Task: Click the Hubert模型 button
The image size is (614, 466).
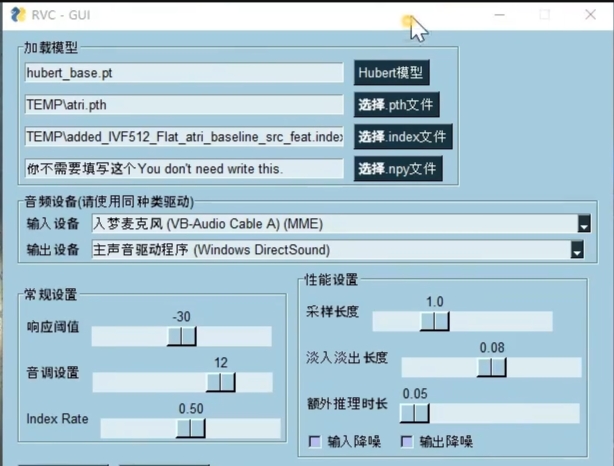Action: coord(392,72)
